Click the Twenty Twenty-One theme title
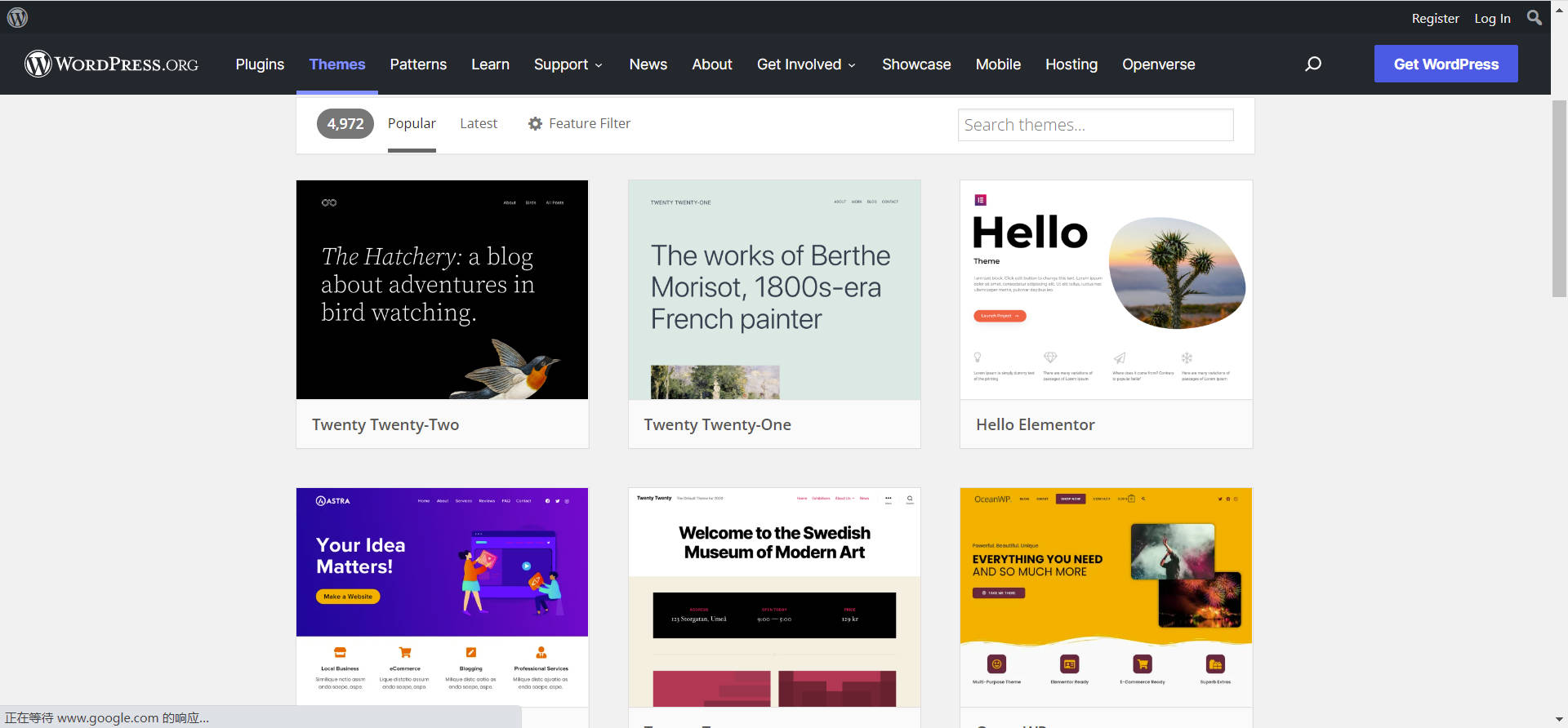Screen dimensions: 1568x728 coord(717,424)
